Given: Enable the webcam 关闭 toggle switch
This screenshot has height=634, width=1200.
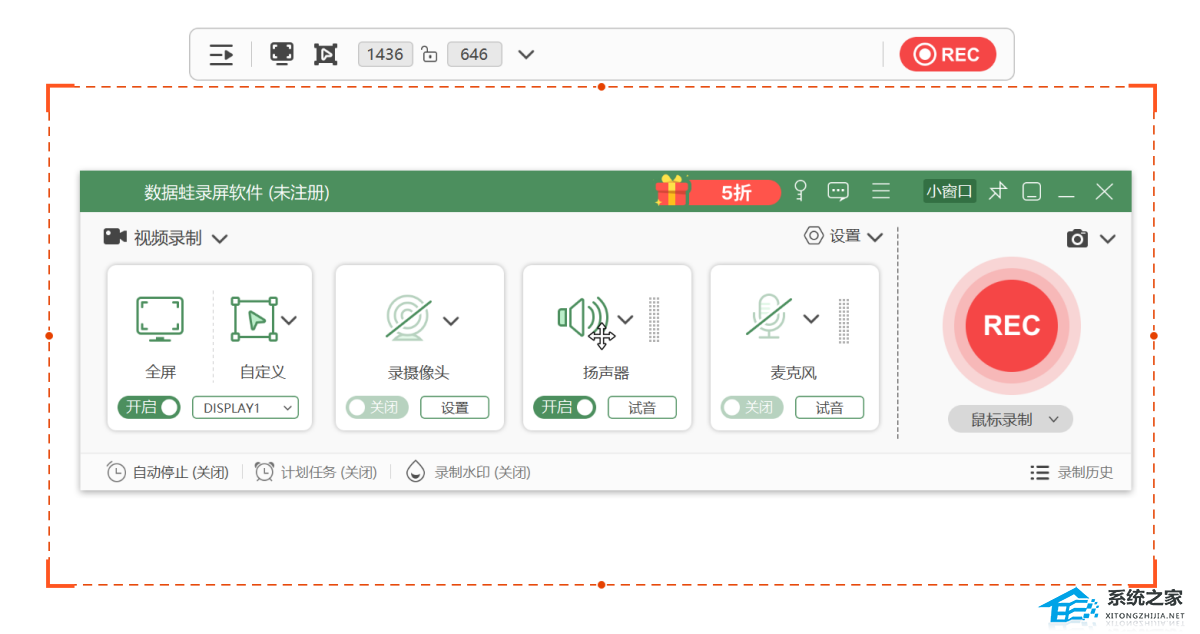Looking at the screenshot, I should [x=377, y=407].
